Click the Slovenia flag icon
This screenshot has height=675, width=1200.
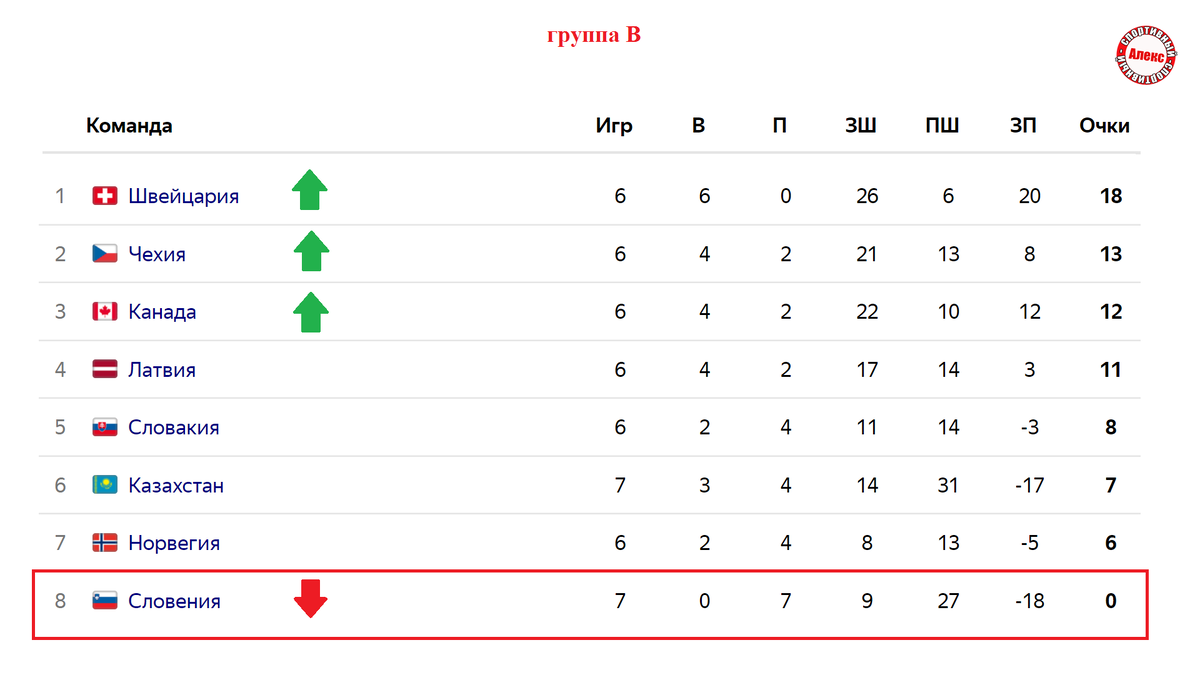pyautogui.click(x=105, y=601)
